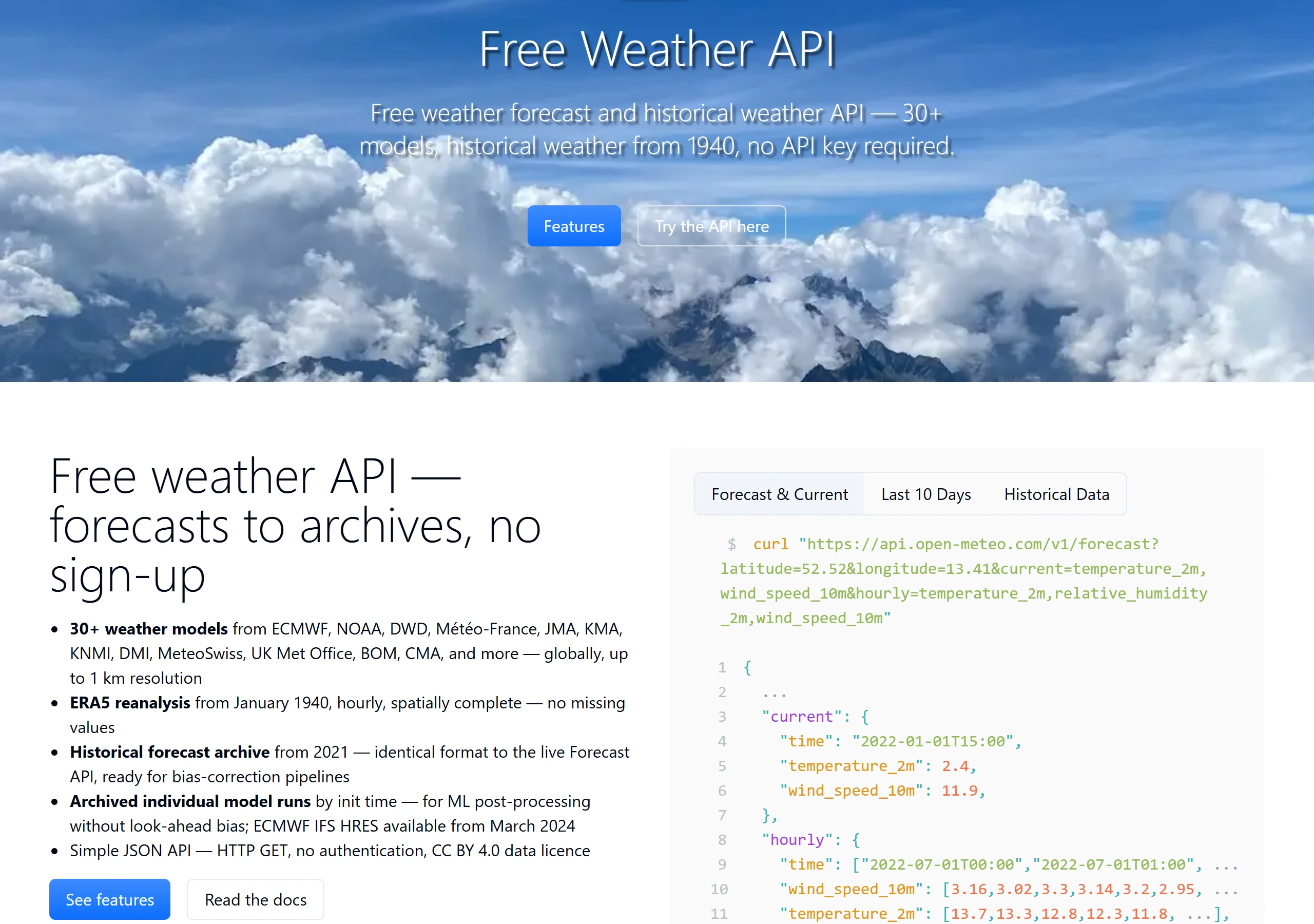Click the hourly "time" array line

(x=1009, y=864)
